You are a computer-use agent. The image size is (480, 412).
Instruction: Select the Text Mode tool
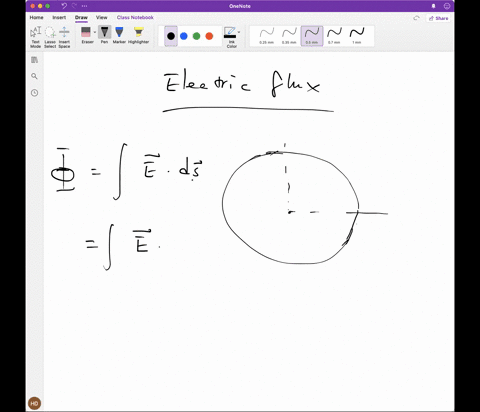click(35, 37)
